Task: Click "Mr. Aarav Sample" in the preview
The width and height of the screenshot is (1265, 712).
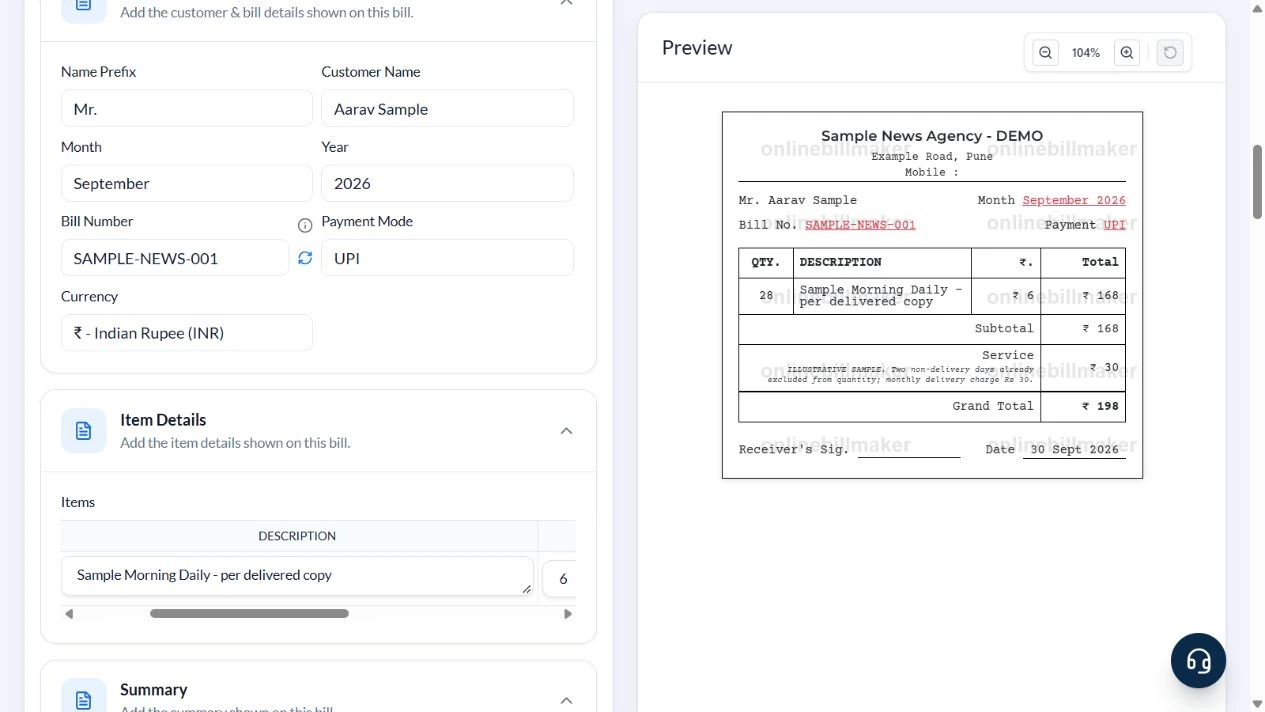Action: tap(798, 200)
